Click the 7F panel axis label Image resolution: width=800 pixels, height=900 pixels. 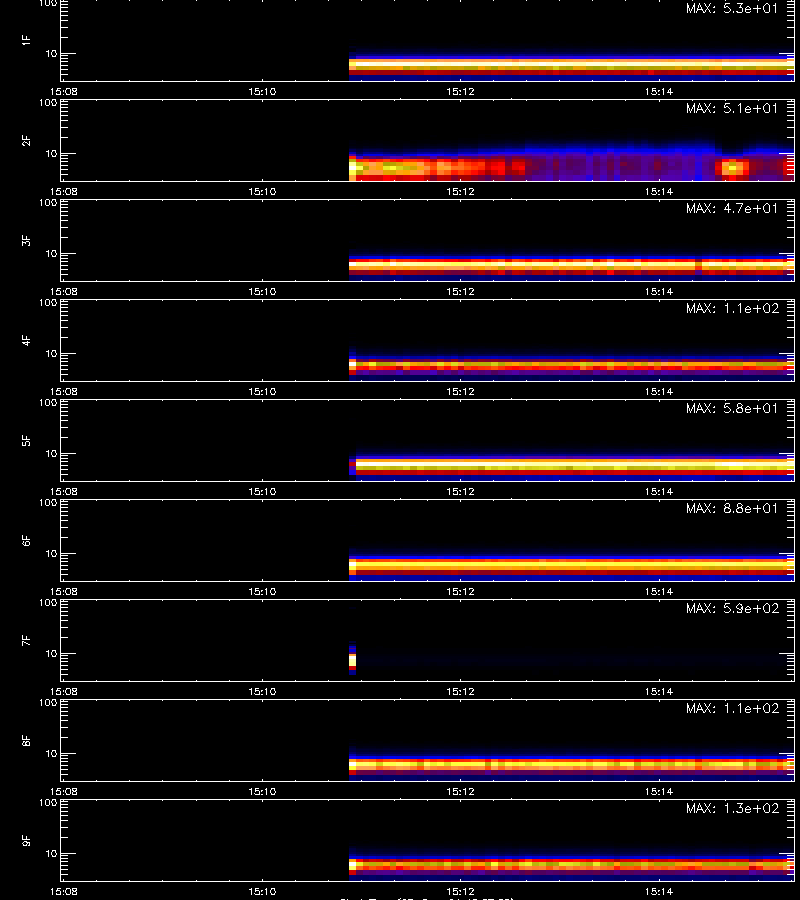coord(26,640)
